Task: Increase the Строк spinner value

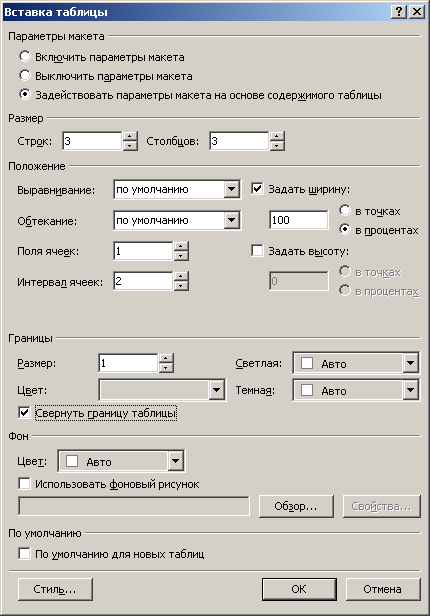Action: (x=130, y=136)
